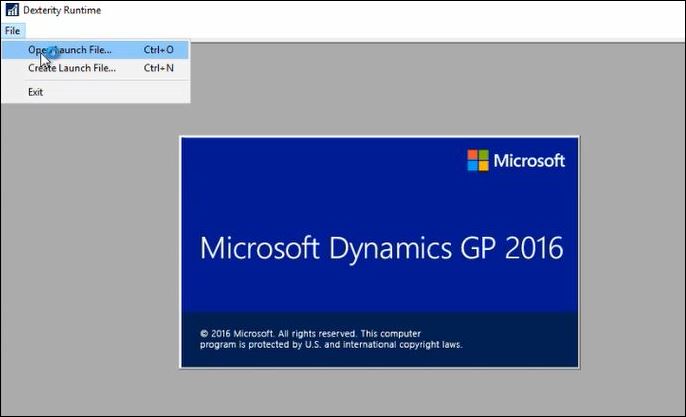Image resolution: width=686 pixels, height=417 pixels.
Task: Click the red square in Microsoft logo
Action: (x=473, y=155)
